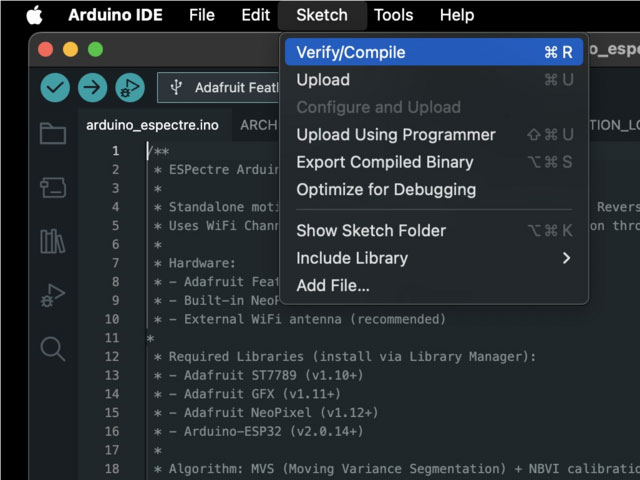The image size is (640, 480).
Task: Click line number 1 in gutter
Action: [116, 151]
